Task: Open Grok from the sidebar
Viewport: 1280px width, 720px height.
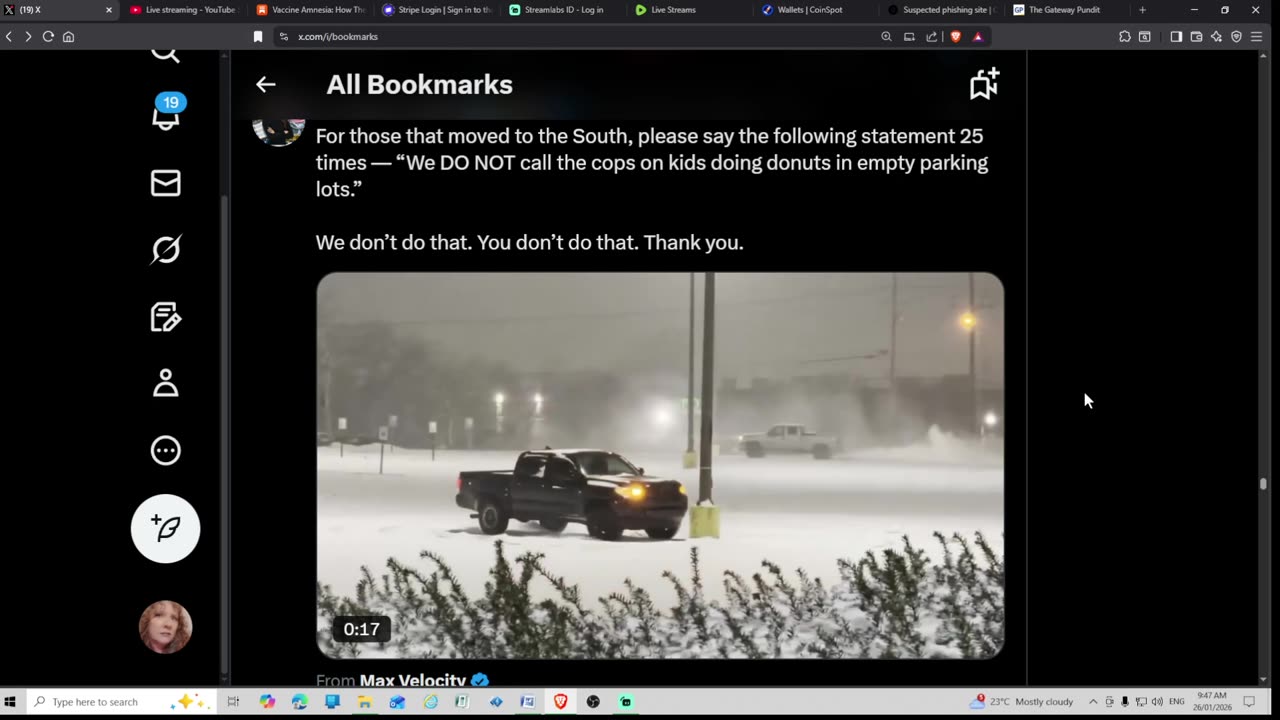Action: click(x=166, y=250)
